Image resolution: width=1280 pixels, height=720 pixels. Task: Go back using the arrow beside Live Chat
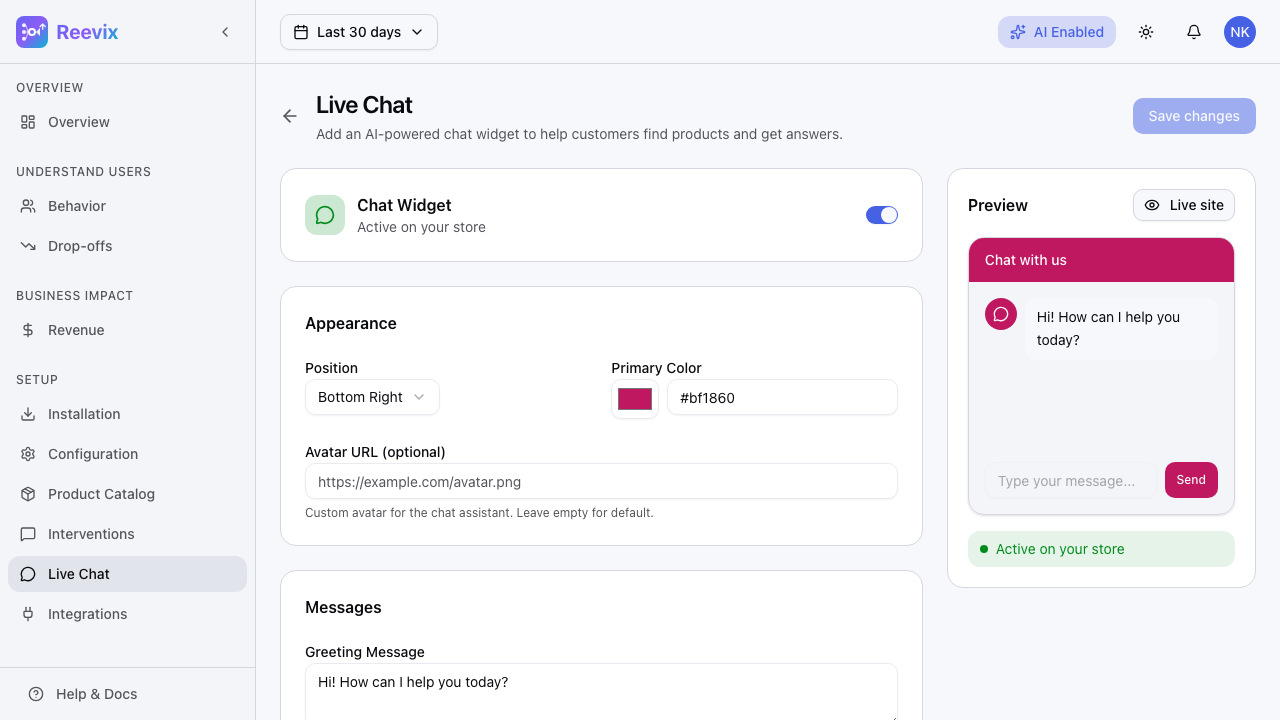pyautogui.click(x=290, y=116)
